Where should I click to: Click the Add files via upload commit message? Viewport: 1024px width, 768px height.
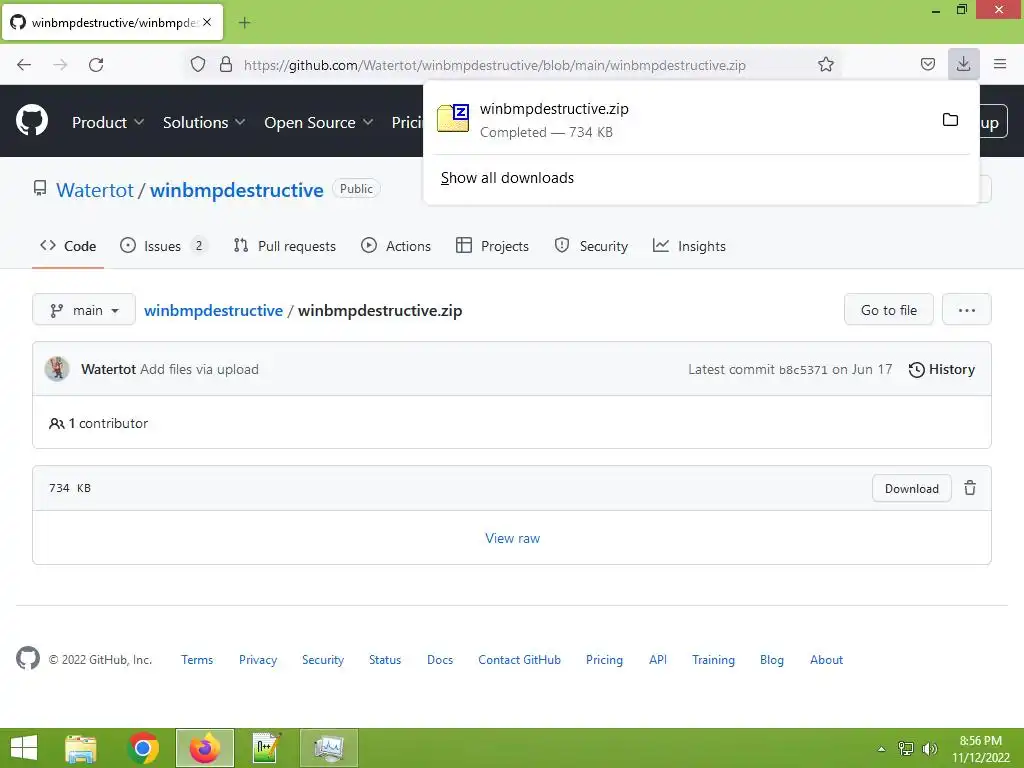(199, 369)
